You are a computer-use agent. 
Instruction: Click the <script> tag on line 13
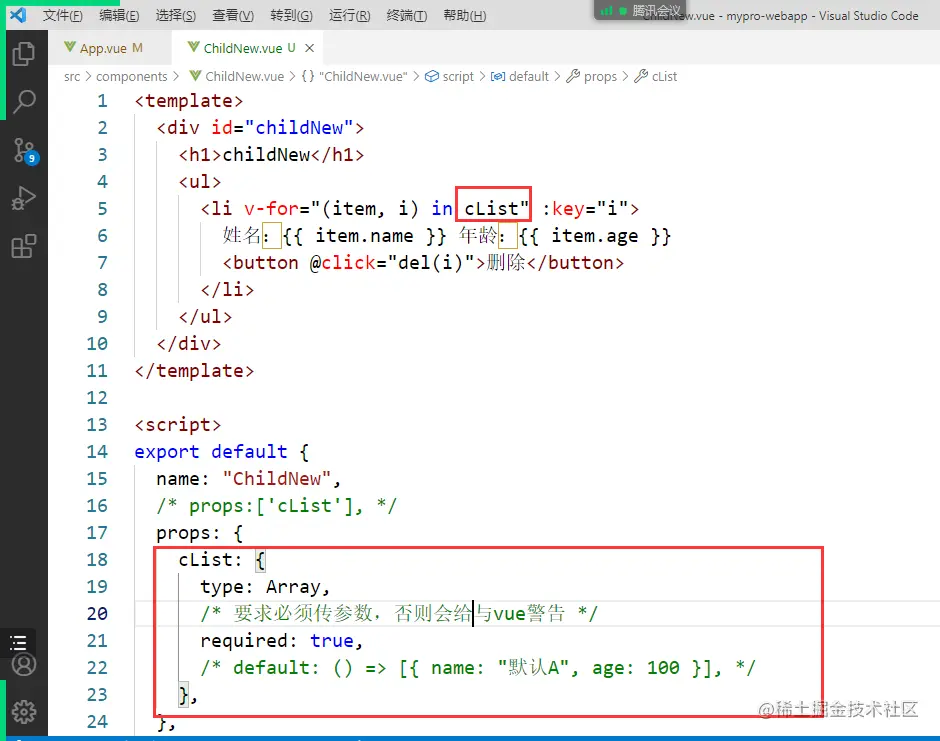177,424
